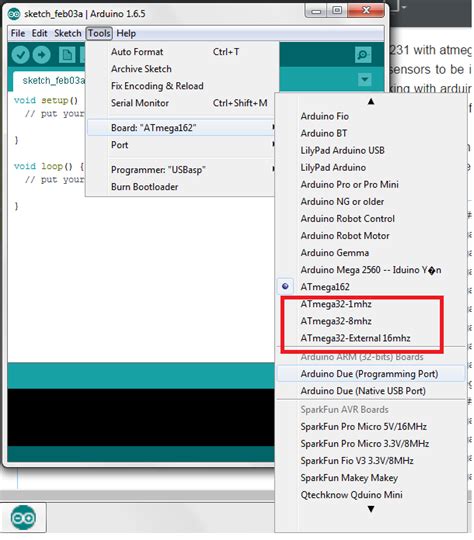Maximize the Arduino window
The height and width of the screenshot is (540, 474).
coord(337,11)
